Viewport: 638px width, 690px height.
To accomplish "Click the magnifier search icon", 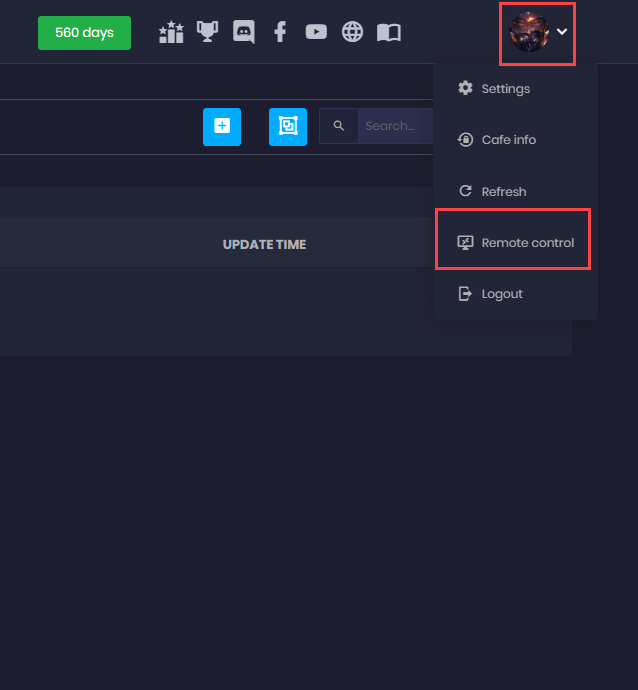I will 338,126.
